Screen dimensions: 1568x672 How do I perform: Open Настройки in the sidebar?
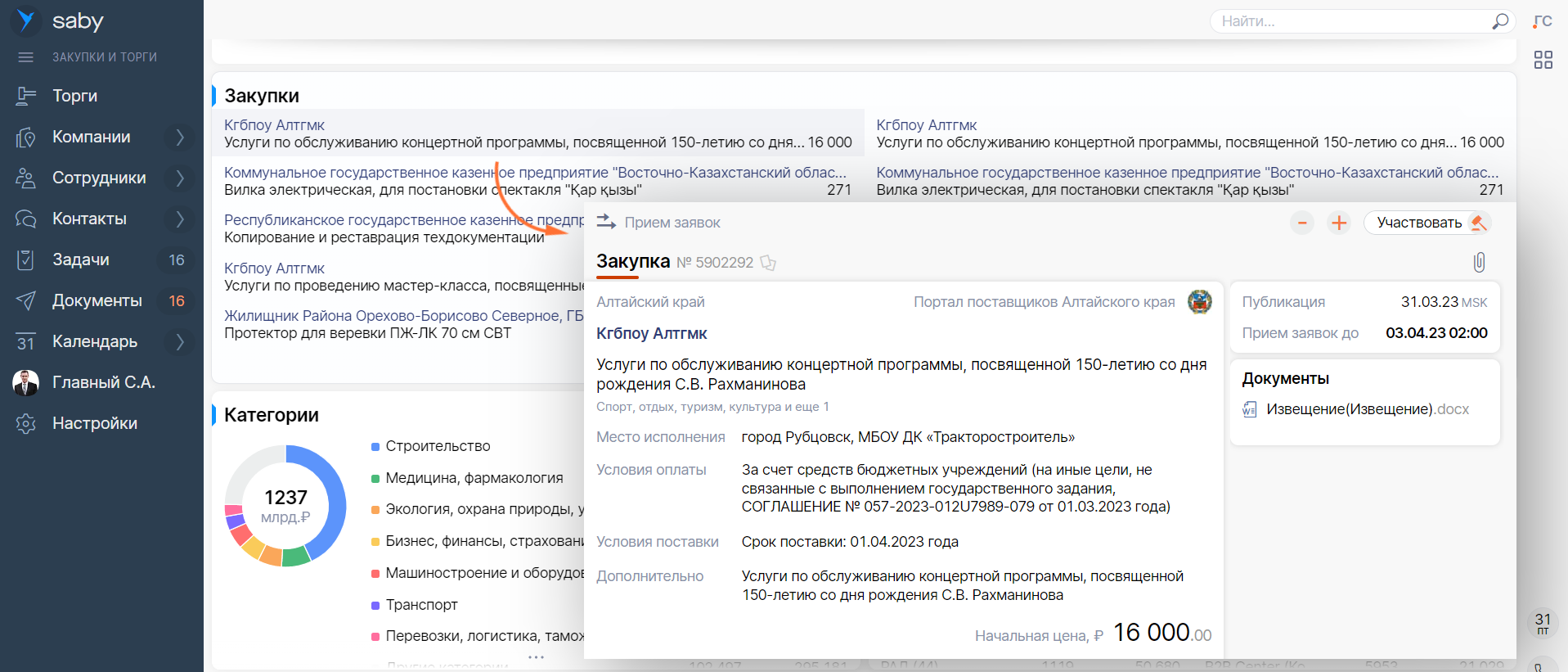[95, 423]
